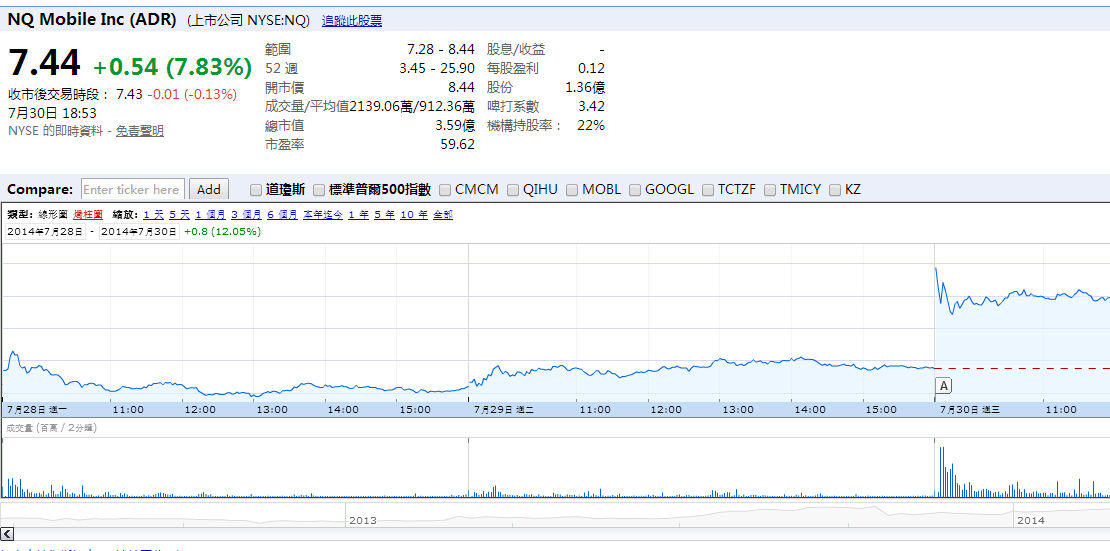Zoom chart to 全部

click(x=443, y=215)
